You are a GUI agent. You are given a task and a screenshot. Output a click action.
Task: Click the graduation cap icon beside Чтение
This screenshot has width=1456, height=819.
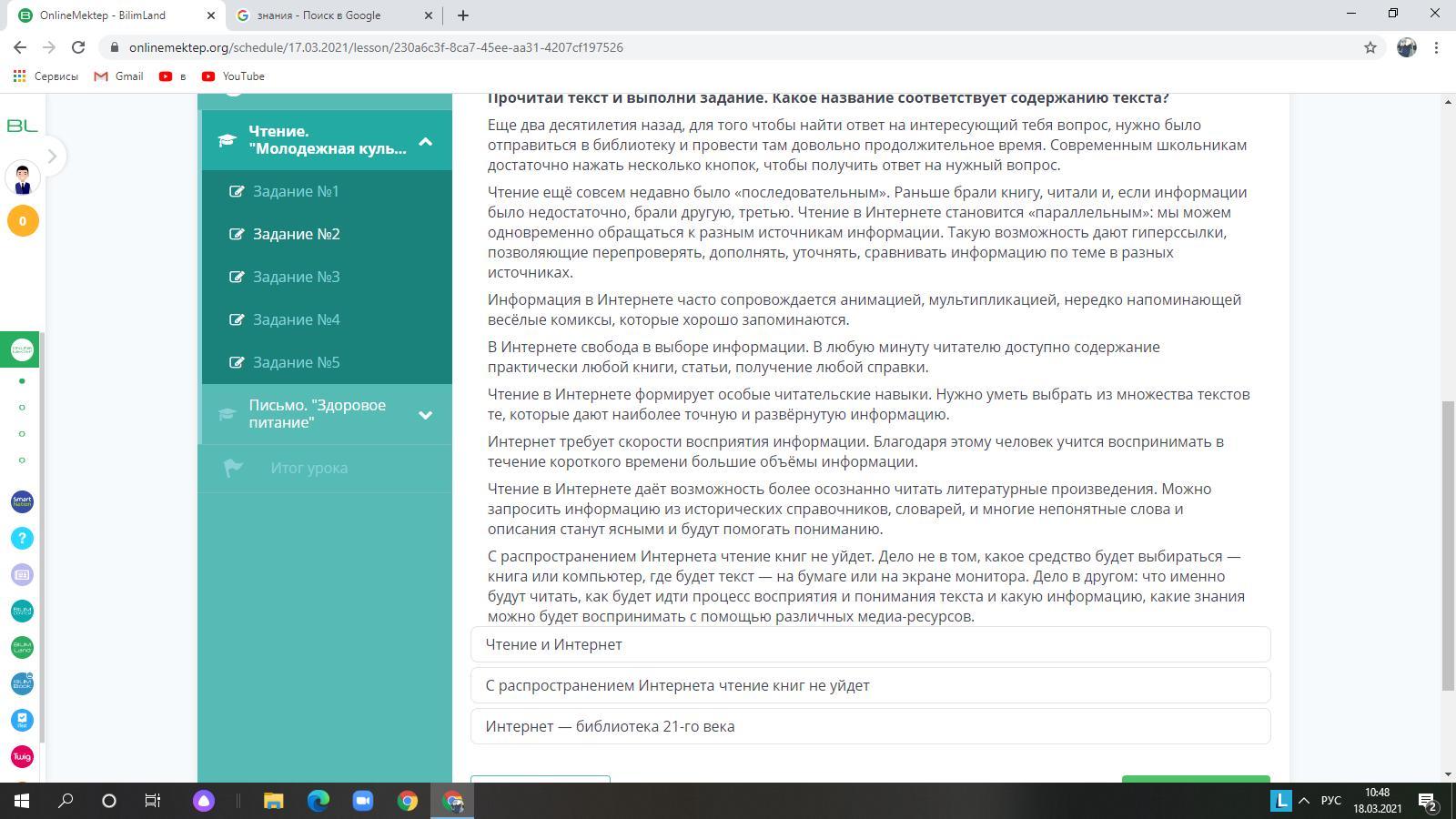[227, 140]
